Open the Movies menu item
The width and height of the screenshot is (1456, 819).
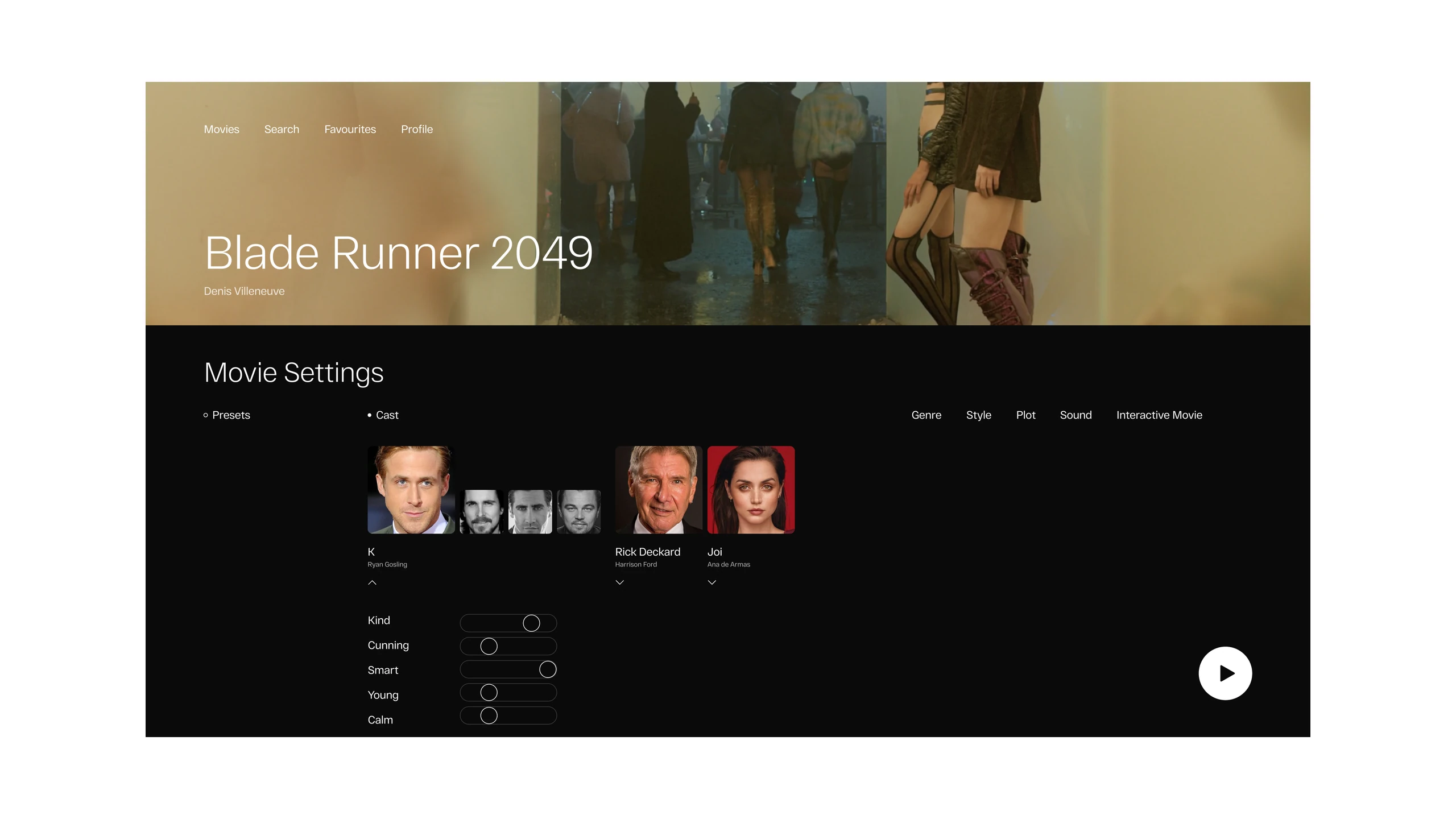click(222, 130)
